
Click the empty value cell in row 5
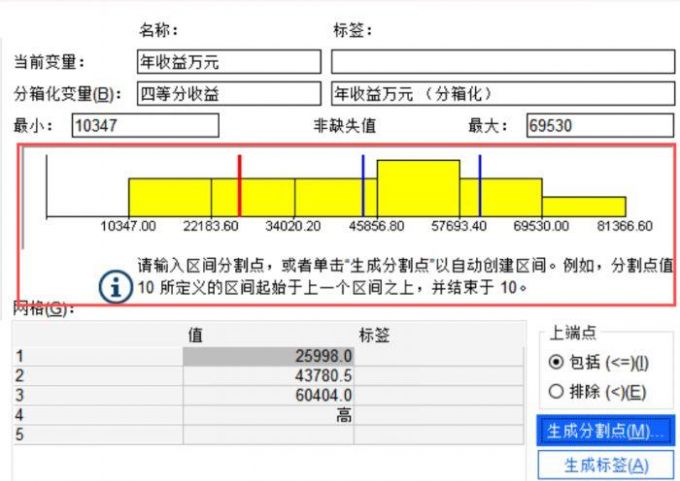click(268, 435)
